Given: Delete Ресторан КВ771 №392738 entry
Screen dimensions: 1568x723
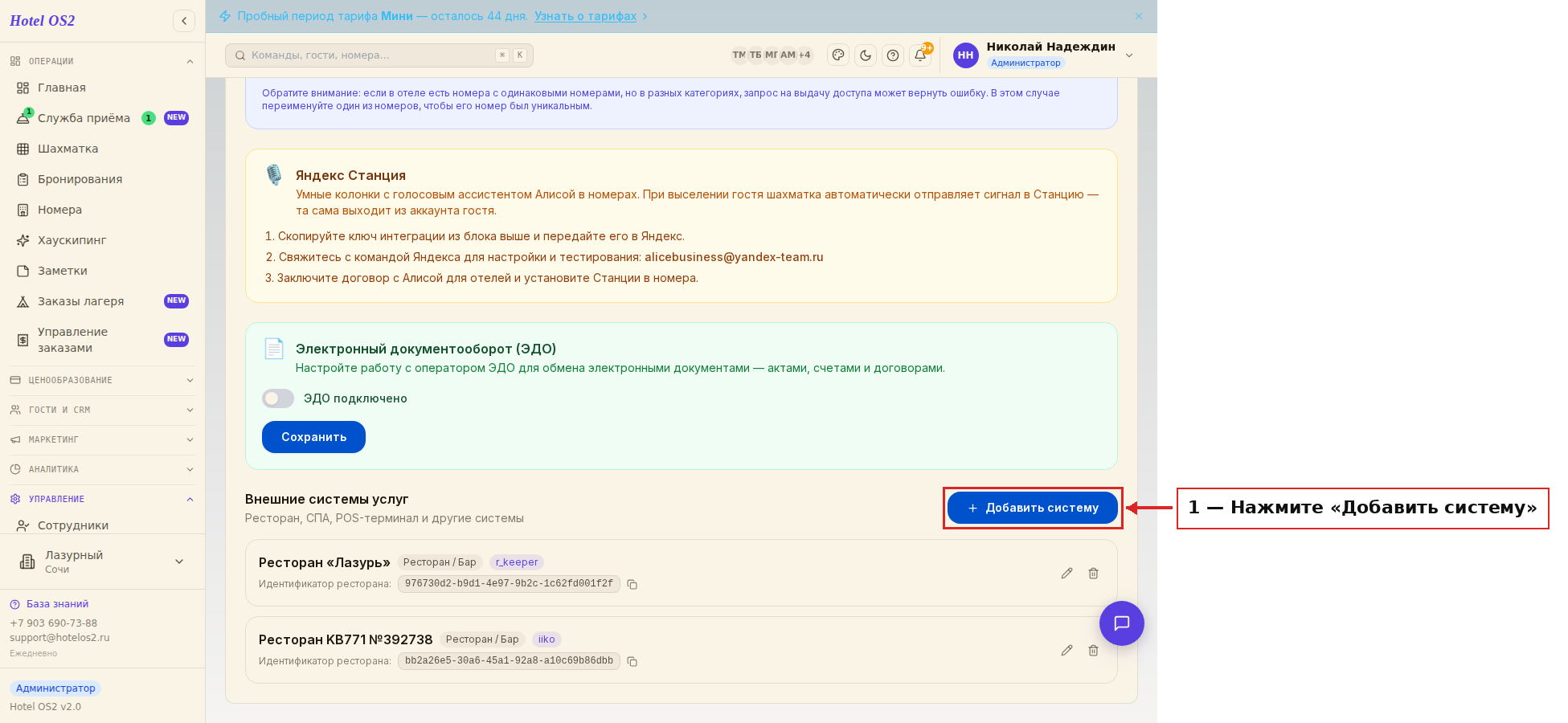Looking at the screenshot, I should pyautogui.click(x=1093, y=650).
